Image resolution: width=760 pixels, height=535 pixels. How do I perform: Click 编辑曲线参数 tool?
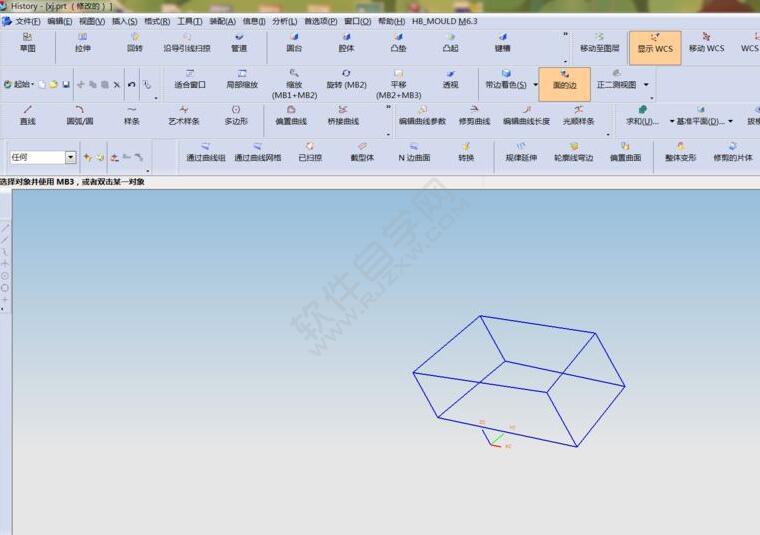(x=422, y=116)
